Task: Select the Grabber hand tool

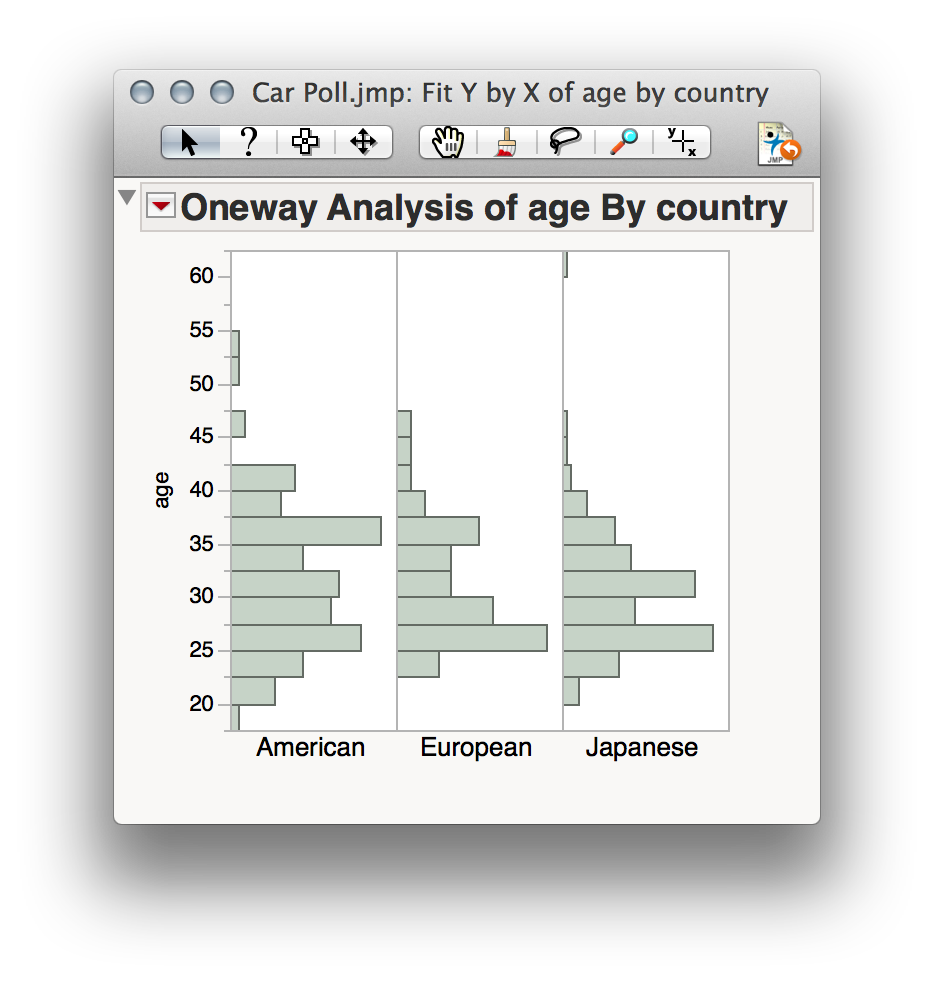Action: [x=449, y=142]
